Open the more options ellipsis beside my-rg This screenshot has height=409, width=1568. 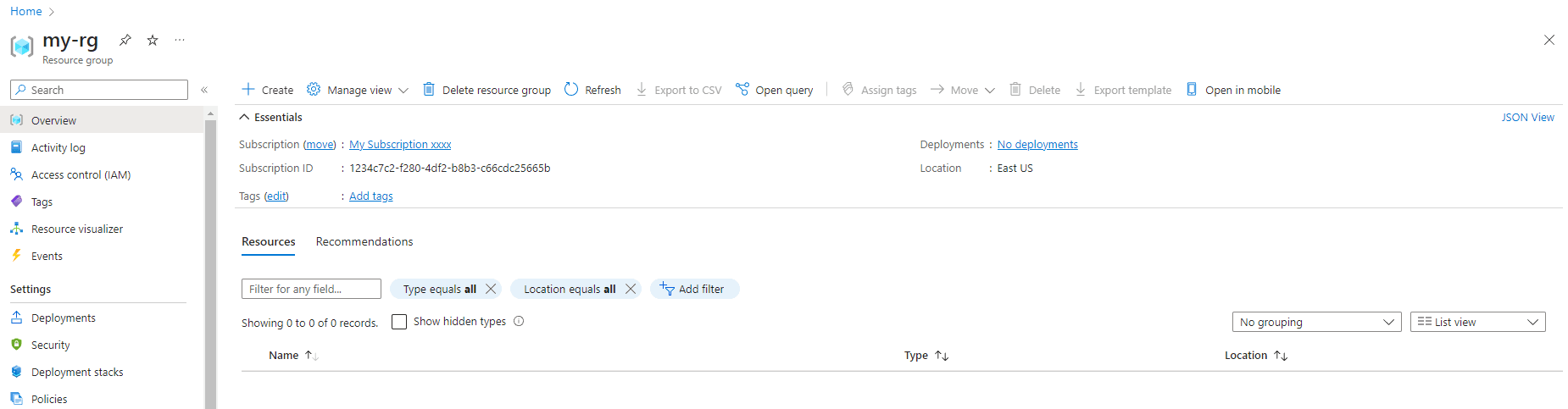180,40
